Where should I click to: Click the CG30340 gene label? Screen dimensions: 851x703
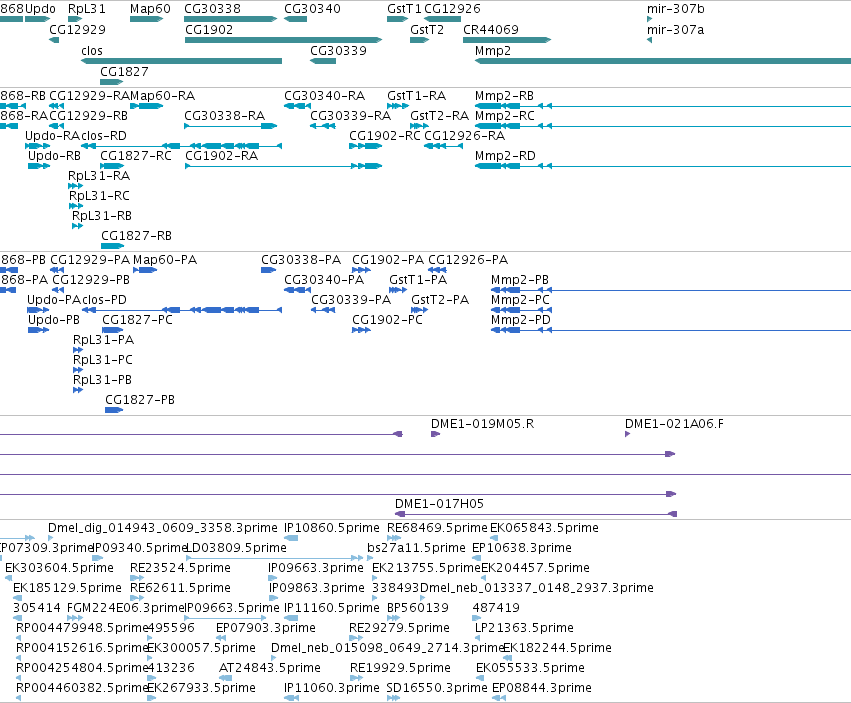[x=313, y=9]
